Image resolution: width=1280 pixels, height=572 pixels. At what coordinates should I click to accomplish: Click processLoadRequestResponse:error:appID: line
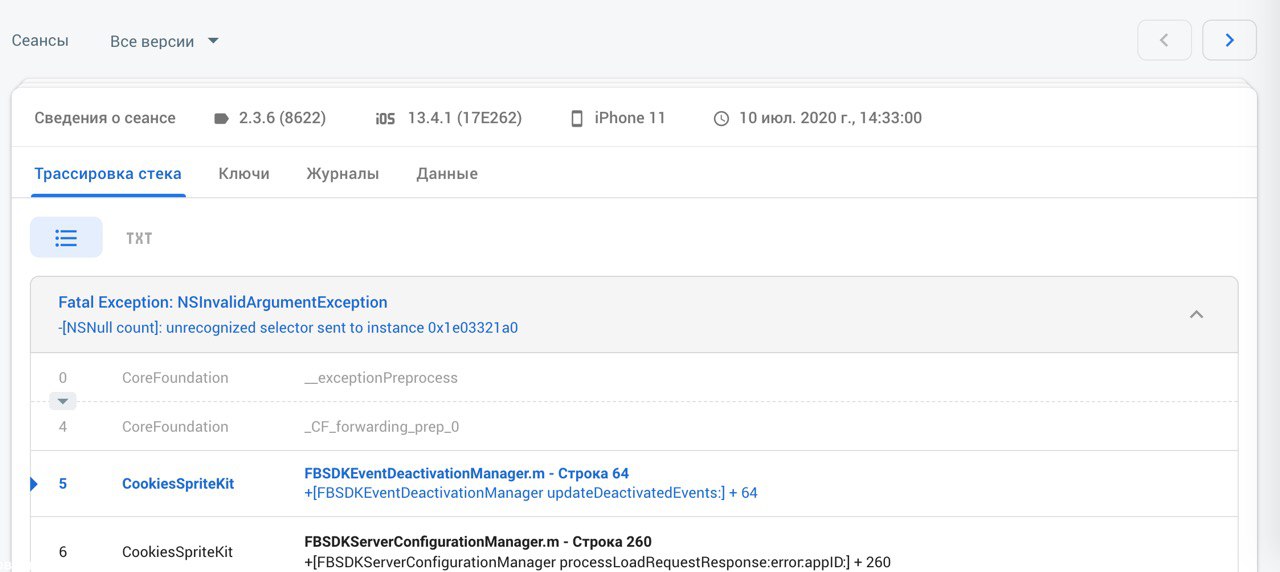597,562
